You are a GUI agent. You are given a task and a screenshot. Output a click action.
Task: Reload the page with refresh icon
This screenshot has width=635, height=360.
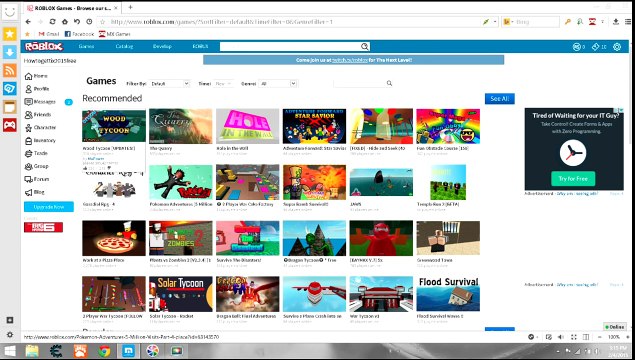click(x=52, y=22)
